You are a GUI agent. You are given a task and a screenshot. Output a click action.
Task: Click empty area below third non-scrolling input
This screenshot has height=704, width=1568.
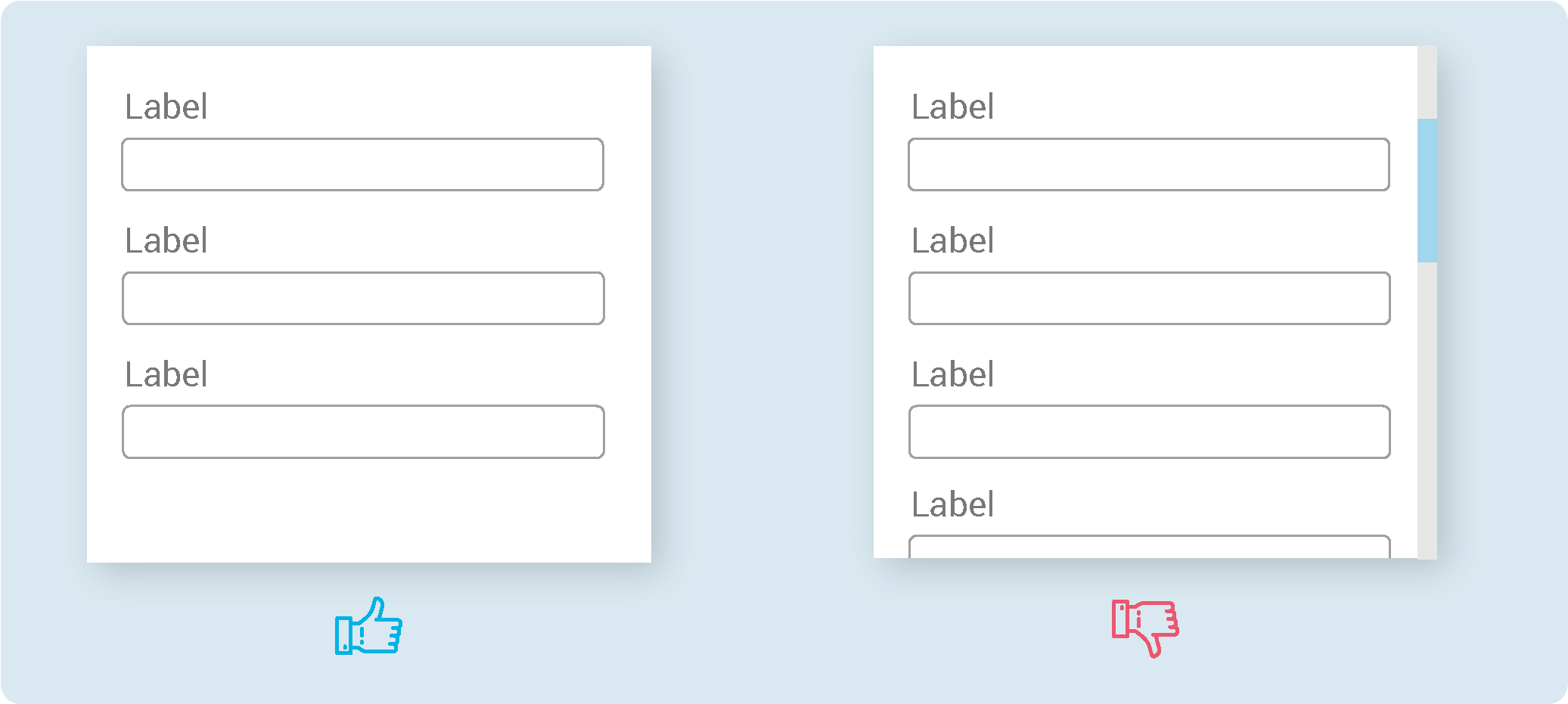(x=369, y=510)
